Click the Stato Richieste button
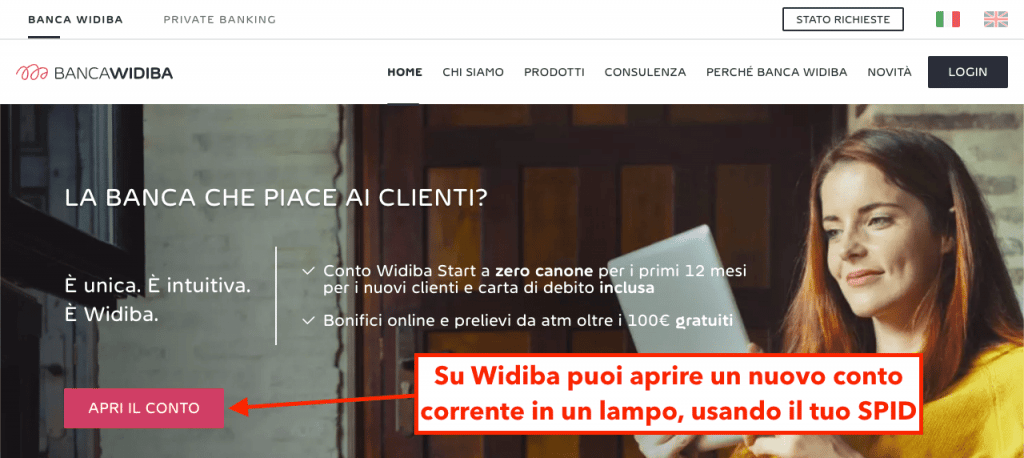This screenshot has width=1024, height=458. click(843, 20)
